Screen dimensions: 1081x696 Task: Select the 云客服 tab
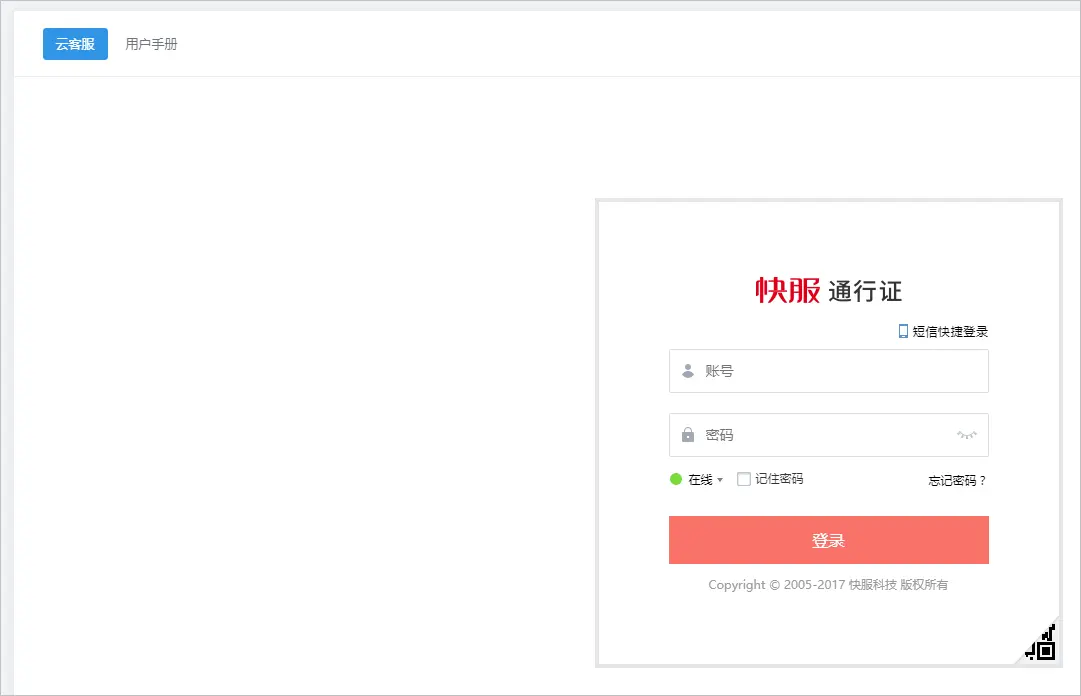pyautogui.click(x=75, y=44)
